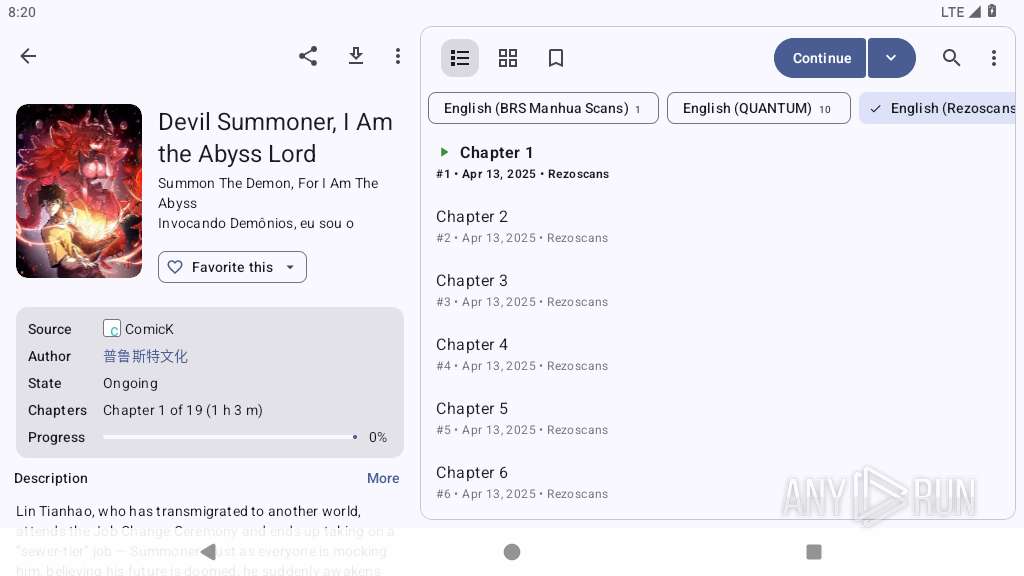Continue reading the manga
The width and height of the screenshot is (1024, 576).
click(x=820, y=58)
